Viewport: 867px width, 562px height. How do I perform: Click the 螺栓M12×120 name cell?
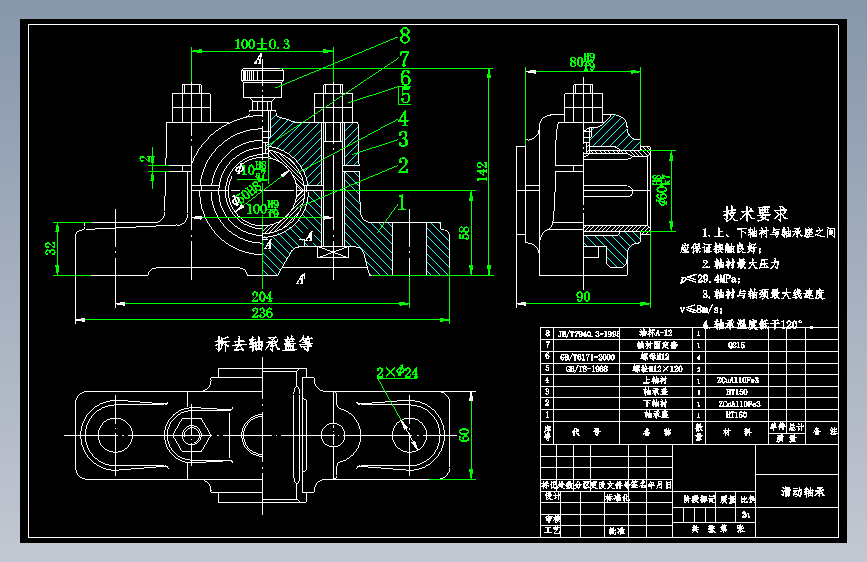click(657, 369)
